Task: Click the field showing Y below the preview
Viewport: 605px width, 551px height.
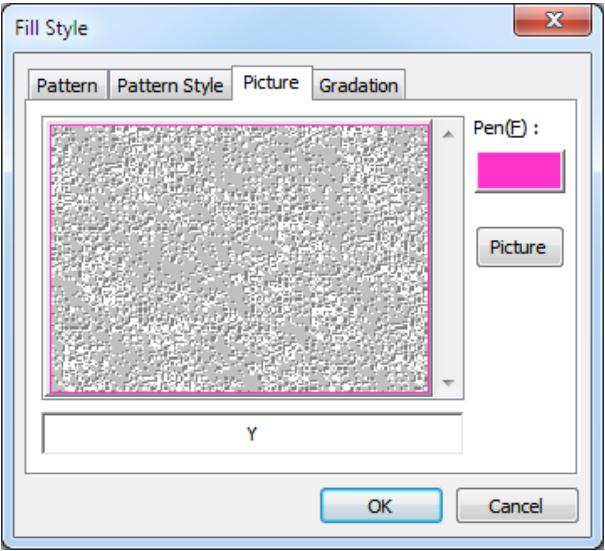Action: 252,435
